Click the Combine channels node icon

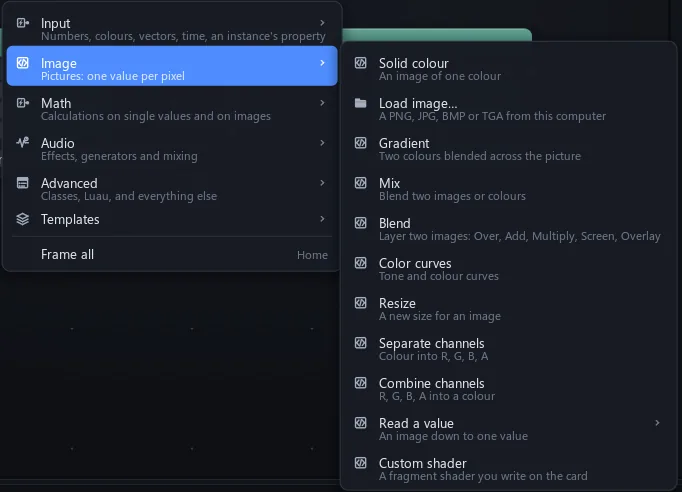(x=361, y=383)
